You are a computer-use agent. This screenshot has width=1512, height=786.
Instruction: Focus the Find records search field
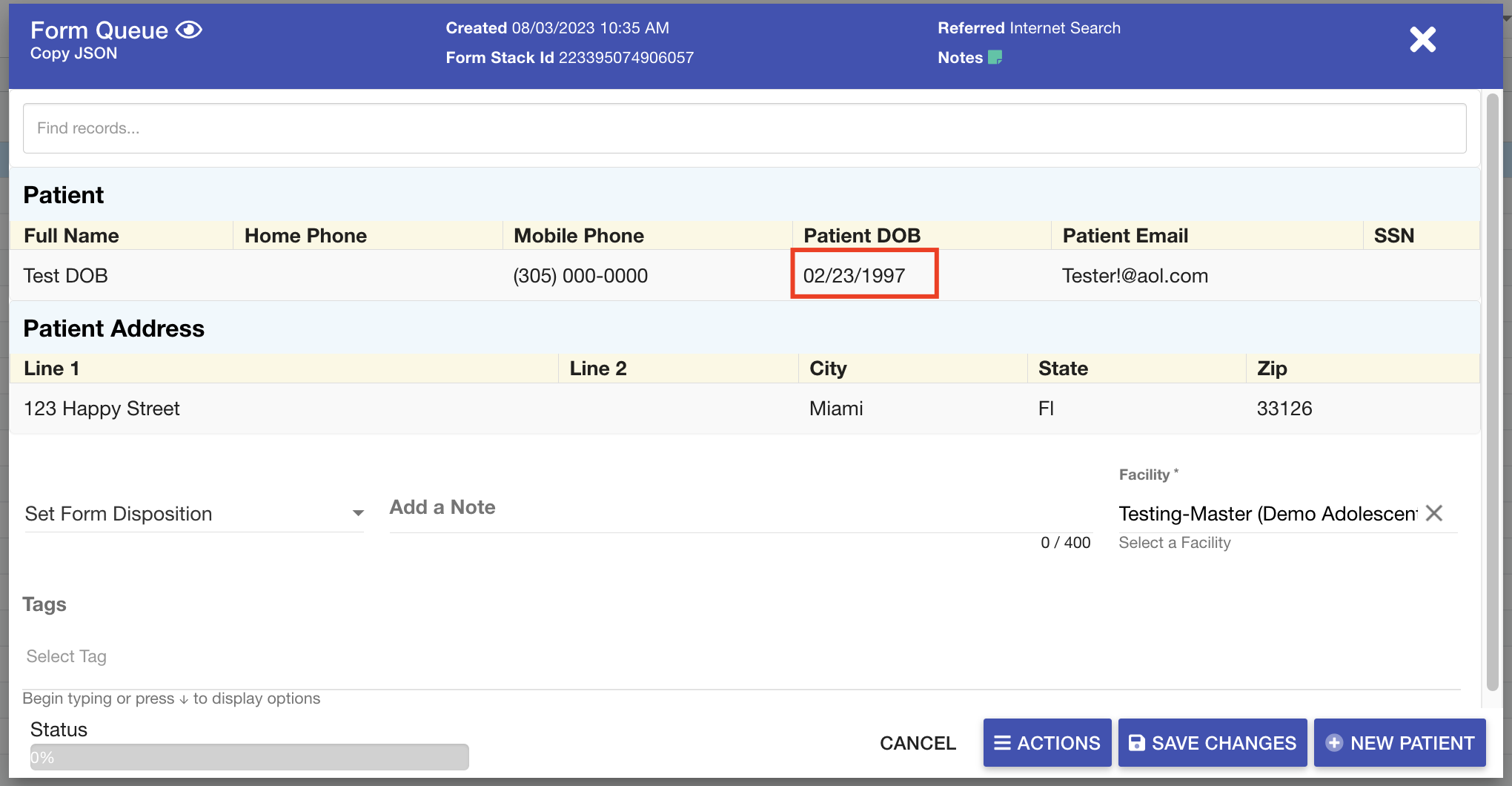coord(744,128)
